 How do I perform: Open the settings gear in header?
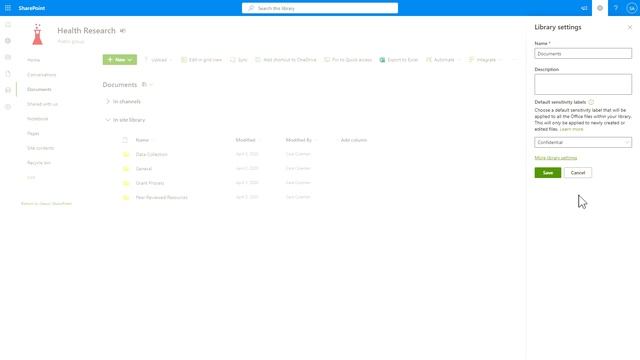point(600,8)
